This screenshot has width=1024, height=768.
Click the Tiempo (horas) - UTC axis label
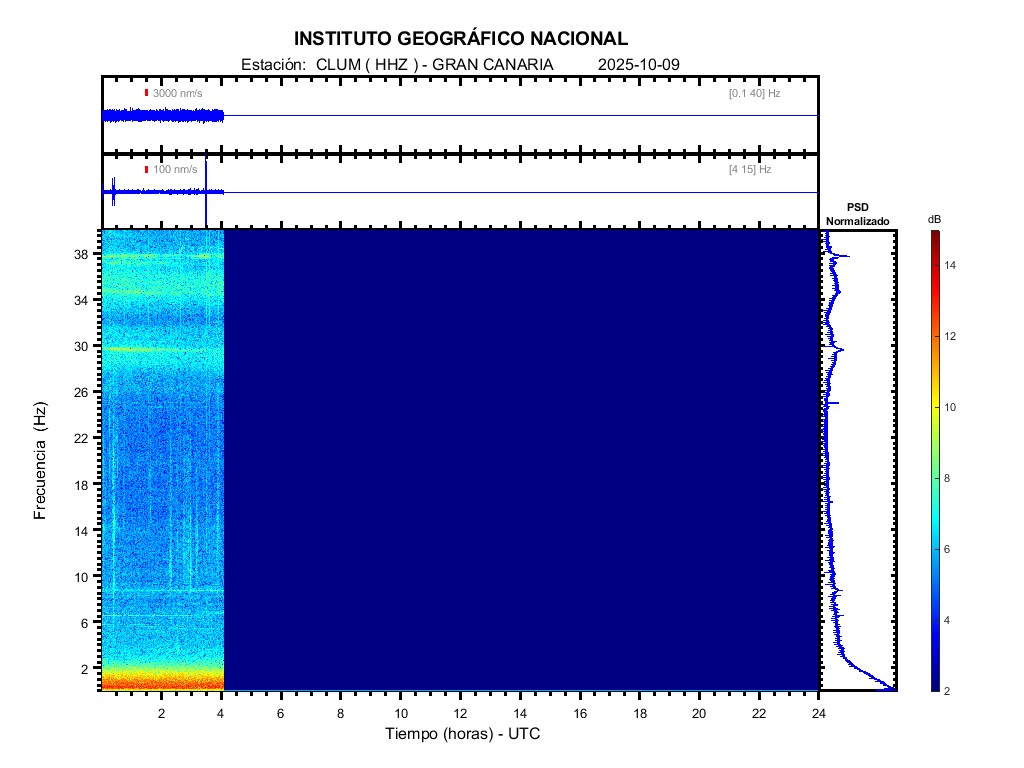point(462,734)
